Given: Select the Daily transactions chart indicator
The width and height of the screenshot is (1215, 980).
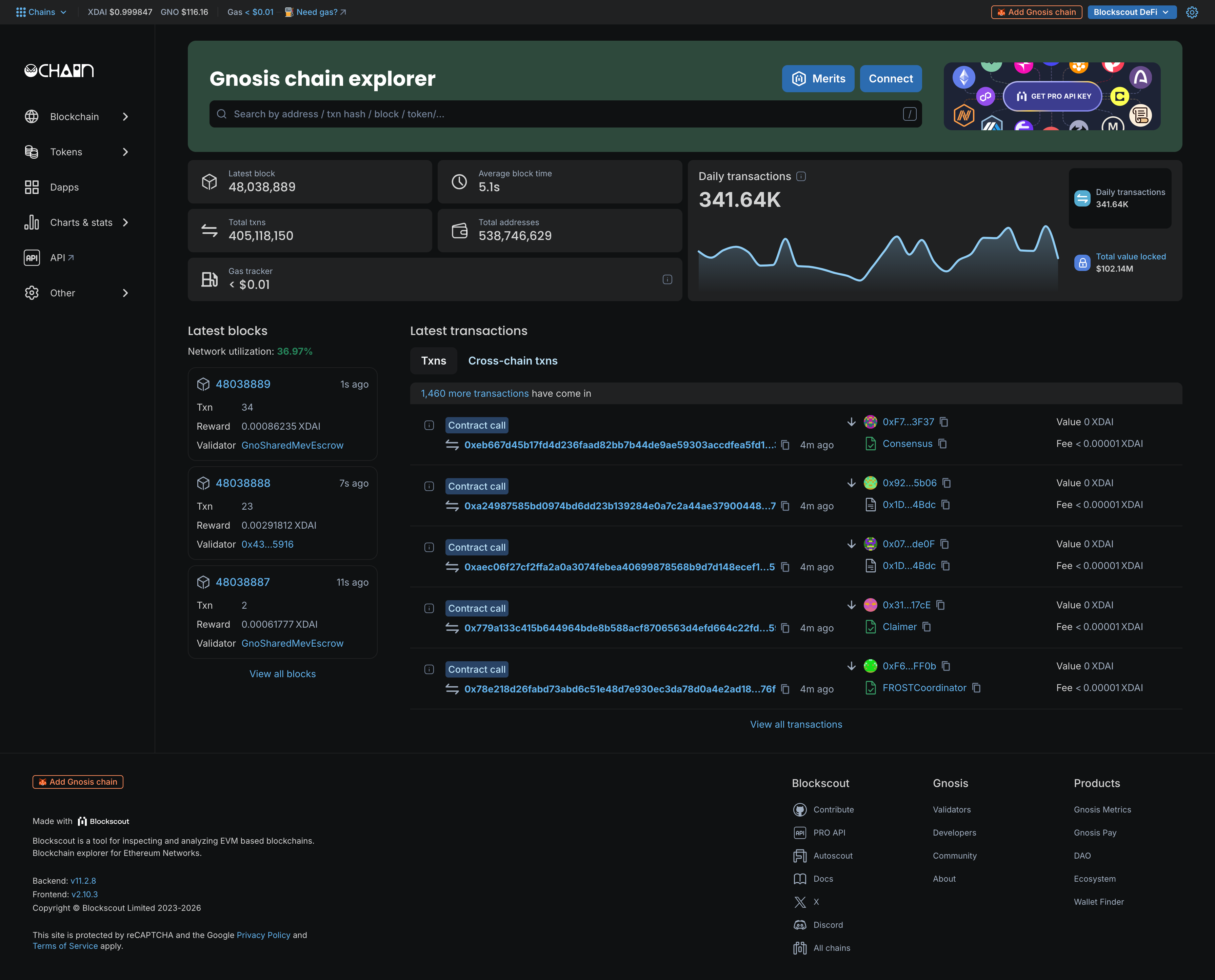Looking at the screenshot, I should pyautogui.click(x=1120, y=198).
